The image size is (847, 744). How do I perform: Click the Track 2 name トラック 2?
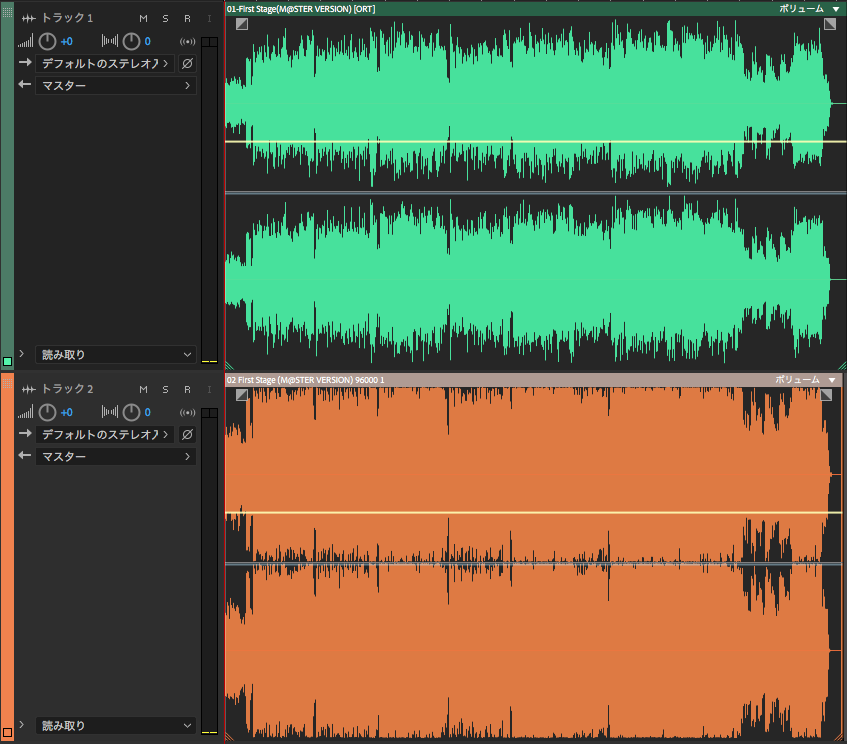(x=68, y=390)
